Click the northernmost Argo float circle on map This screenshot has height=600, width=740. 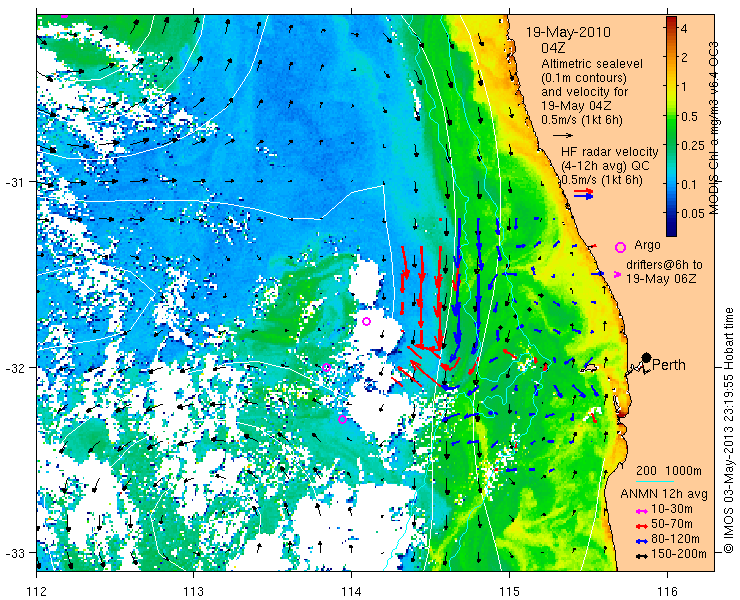click(366, 321)
